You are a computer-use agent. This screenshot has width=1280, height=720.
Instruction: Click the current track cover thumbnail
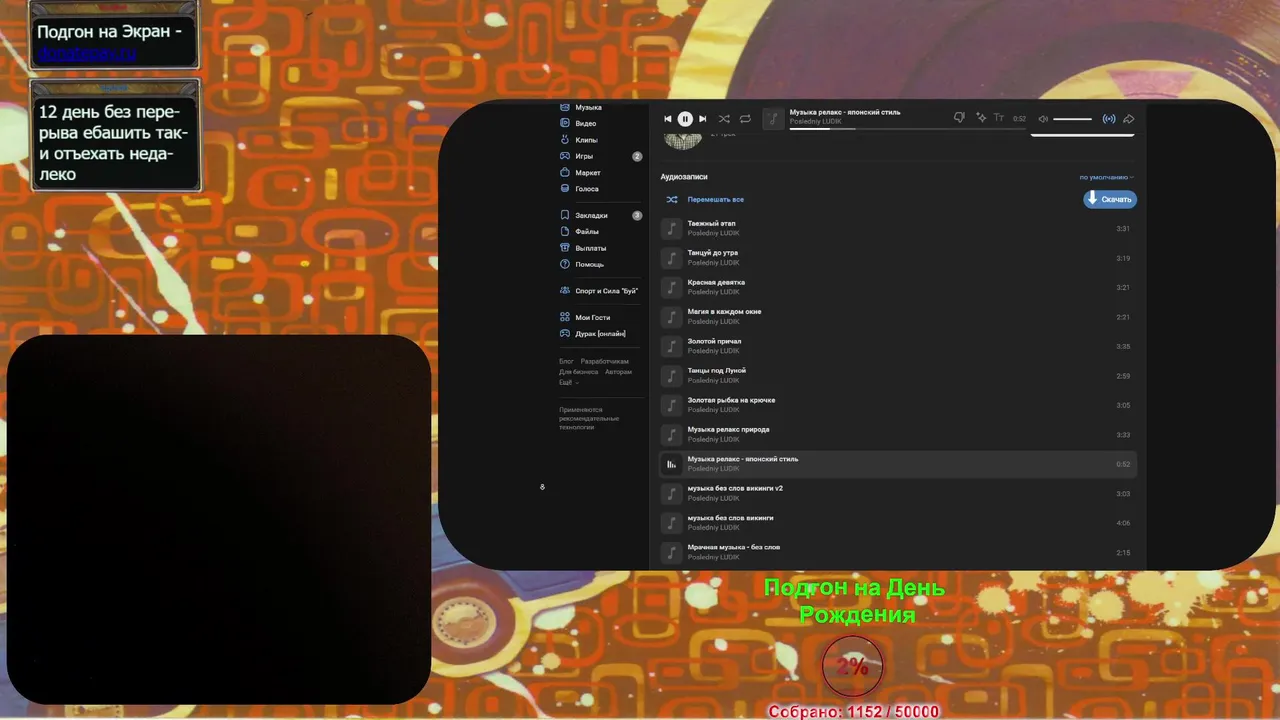click(774, 119)
